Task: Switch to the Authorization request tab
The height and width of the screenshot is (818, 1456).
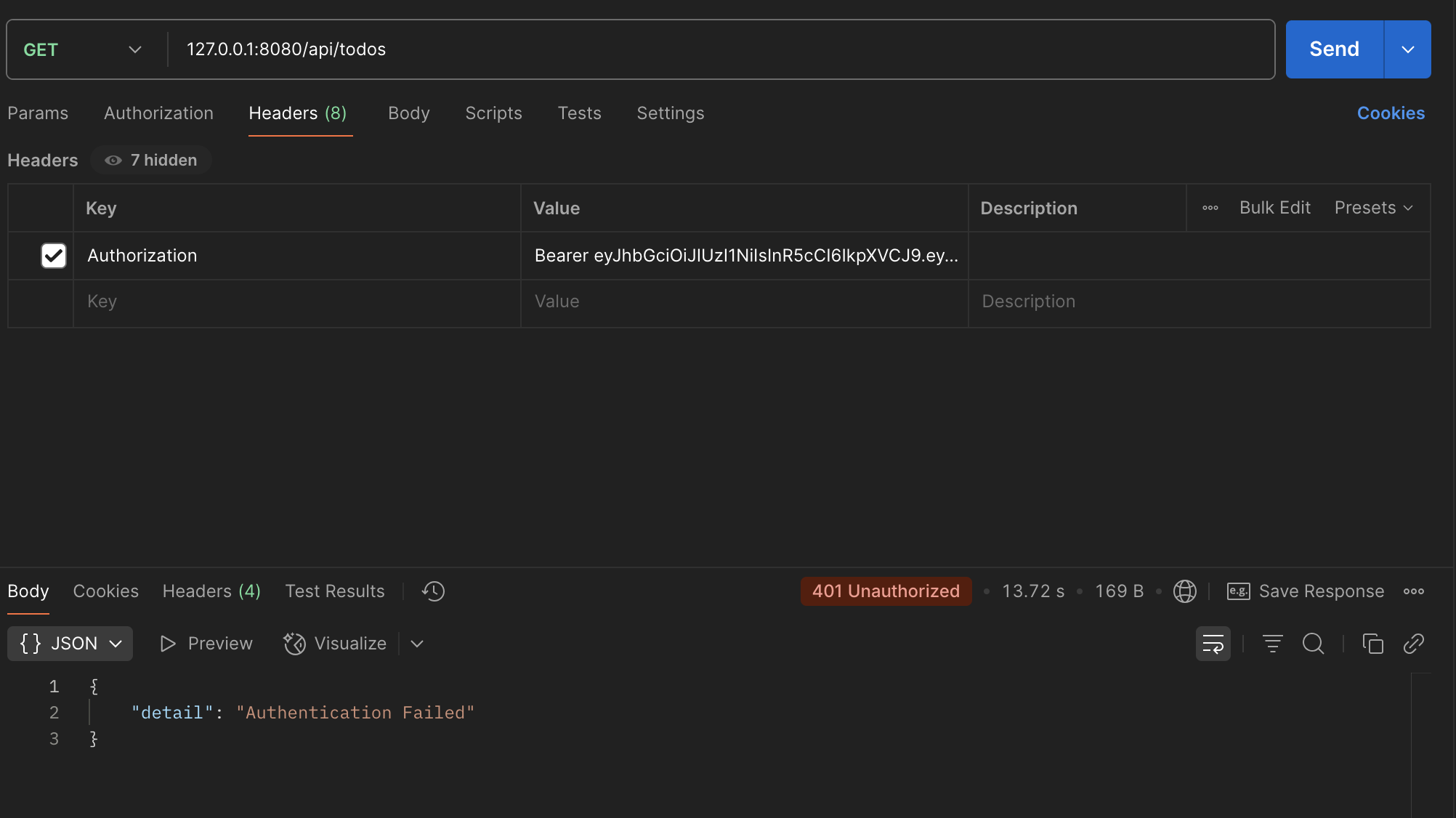Action: point(158,113)
